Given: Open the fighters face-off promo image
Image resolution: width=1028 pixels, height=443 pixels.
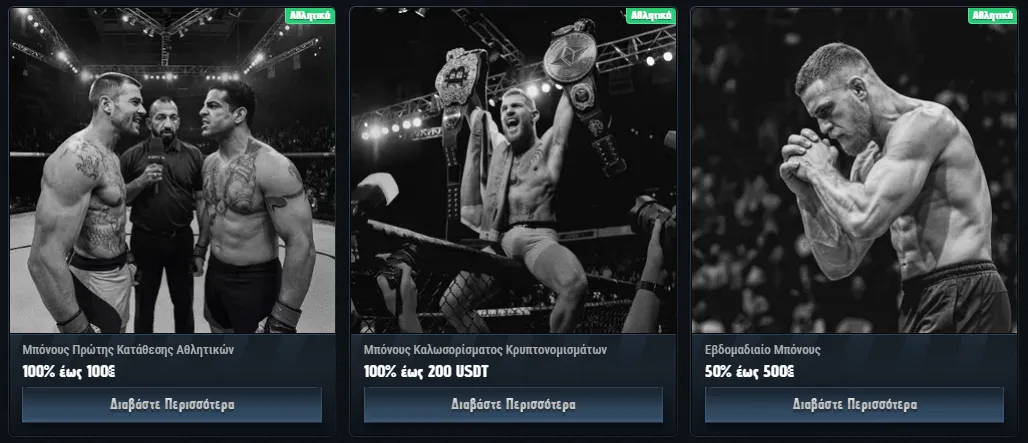Looking at the screenshot, I should (x=172, y=170).
